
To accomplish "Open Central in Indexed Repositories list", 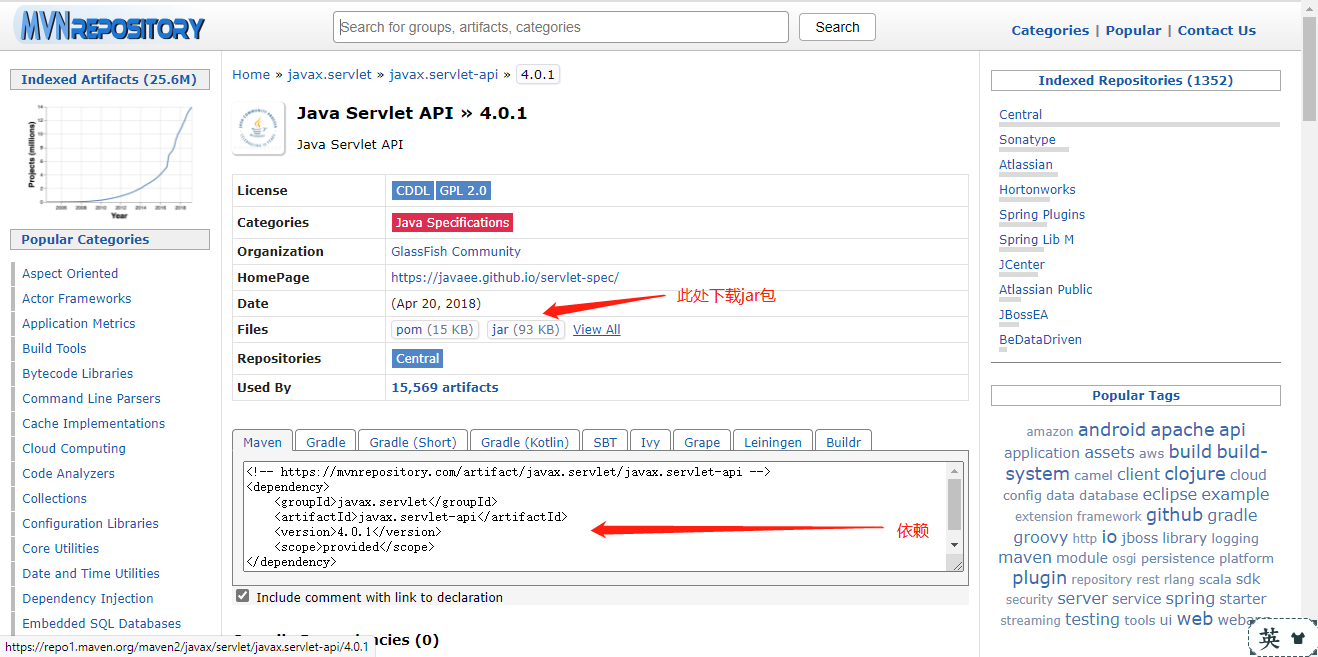I will 1020,114.
